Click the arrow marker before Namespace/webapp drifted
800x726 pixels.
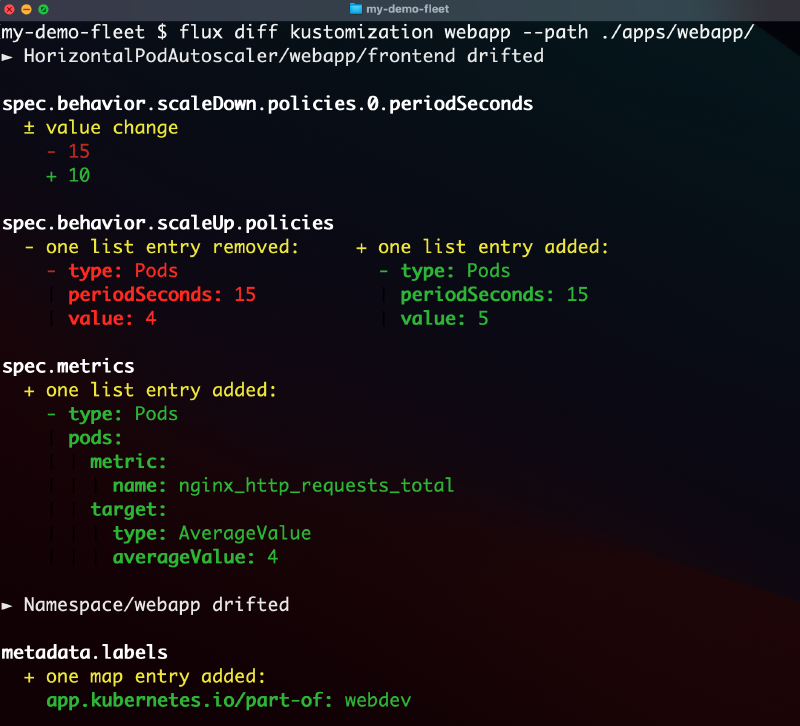[7, 605]
